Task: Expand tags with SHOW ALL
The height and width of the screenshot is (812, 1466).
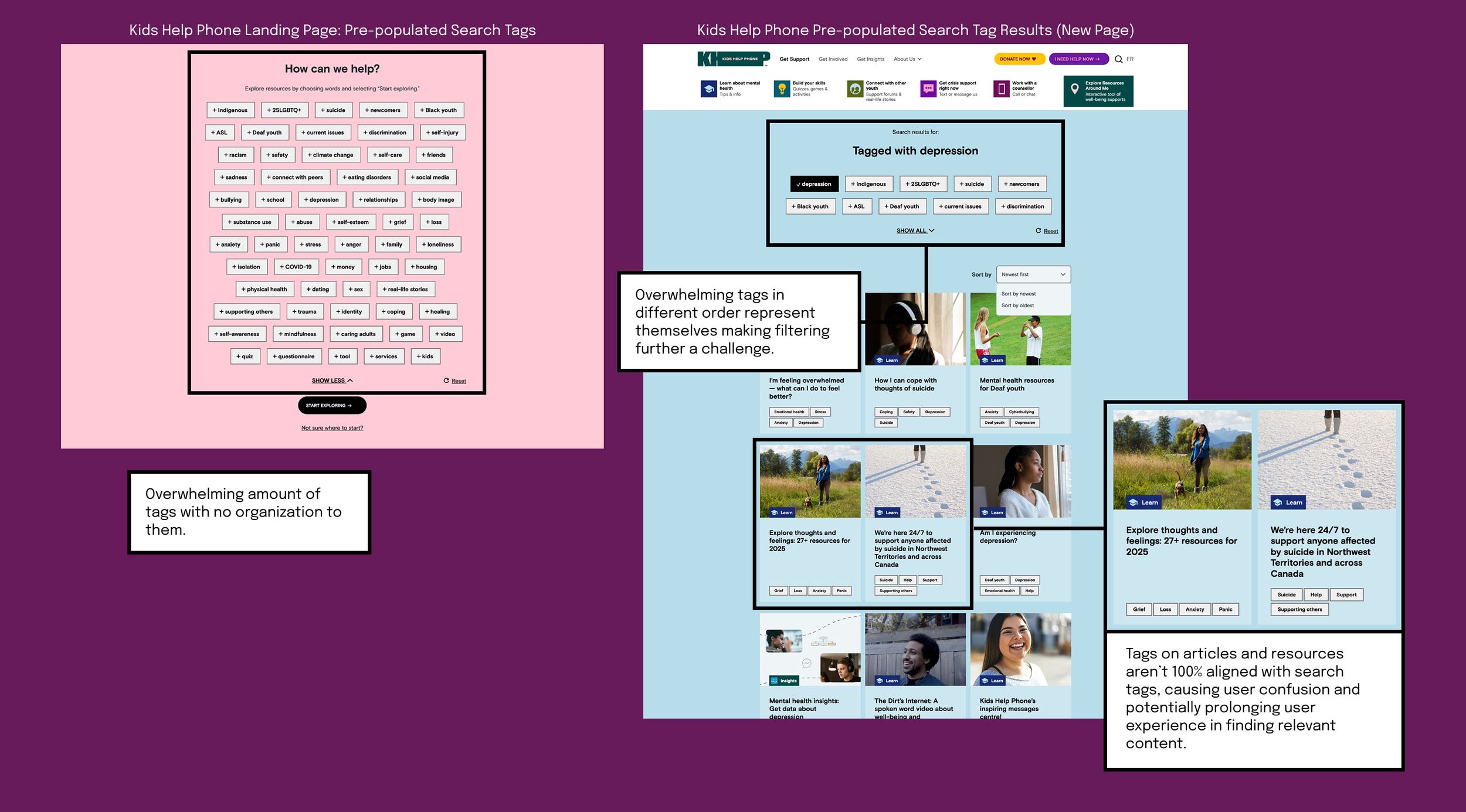Action: click(x=915, y=231)
